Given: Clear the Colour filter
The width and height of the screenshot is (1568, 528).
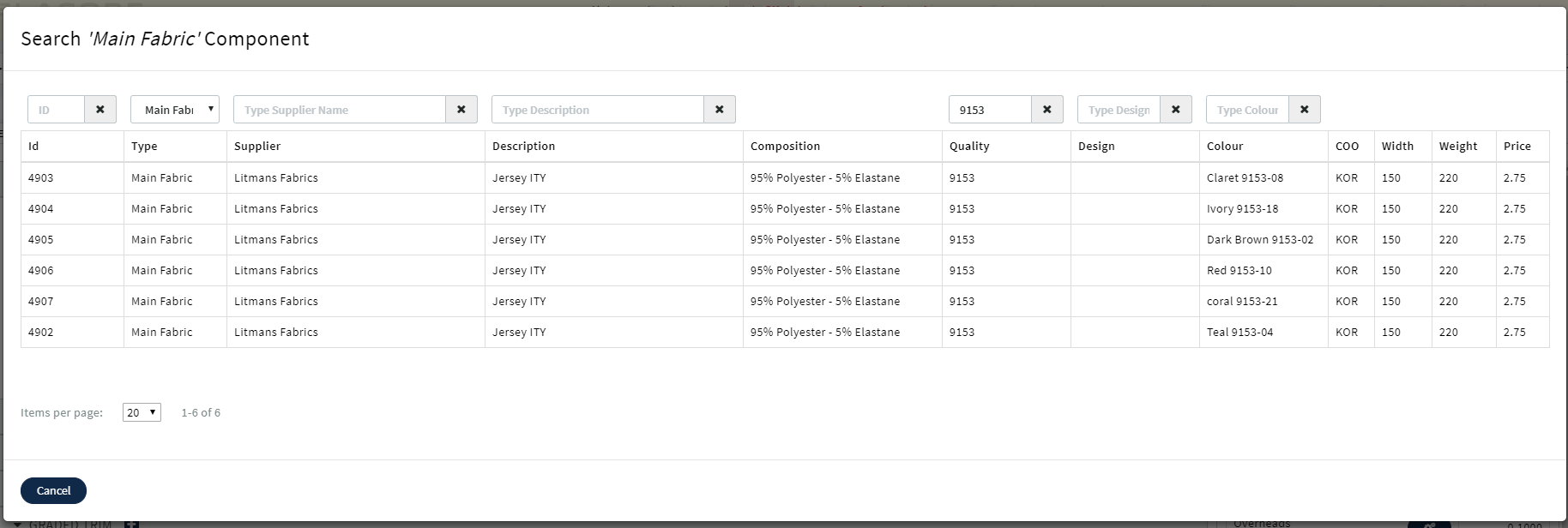Looking at the screenshot, I should 1305,110.
